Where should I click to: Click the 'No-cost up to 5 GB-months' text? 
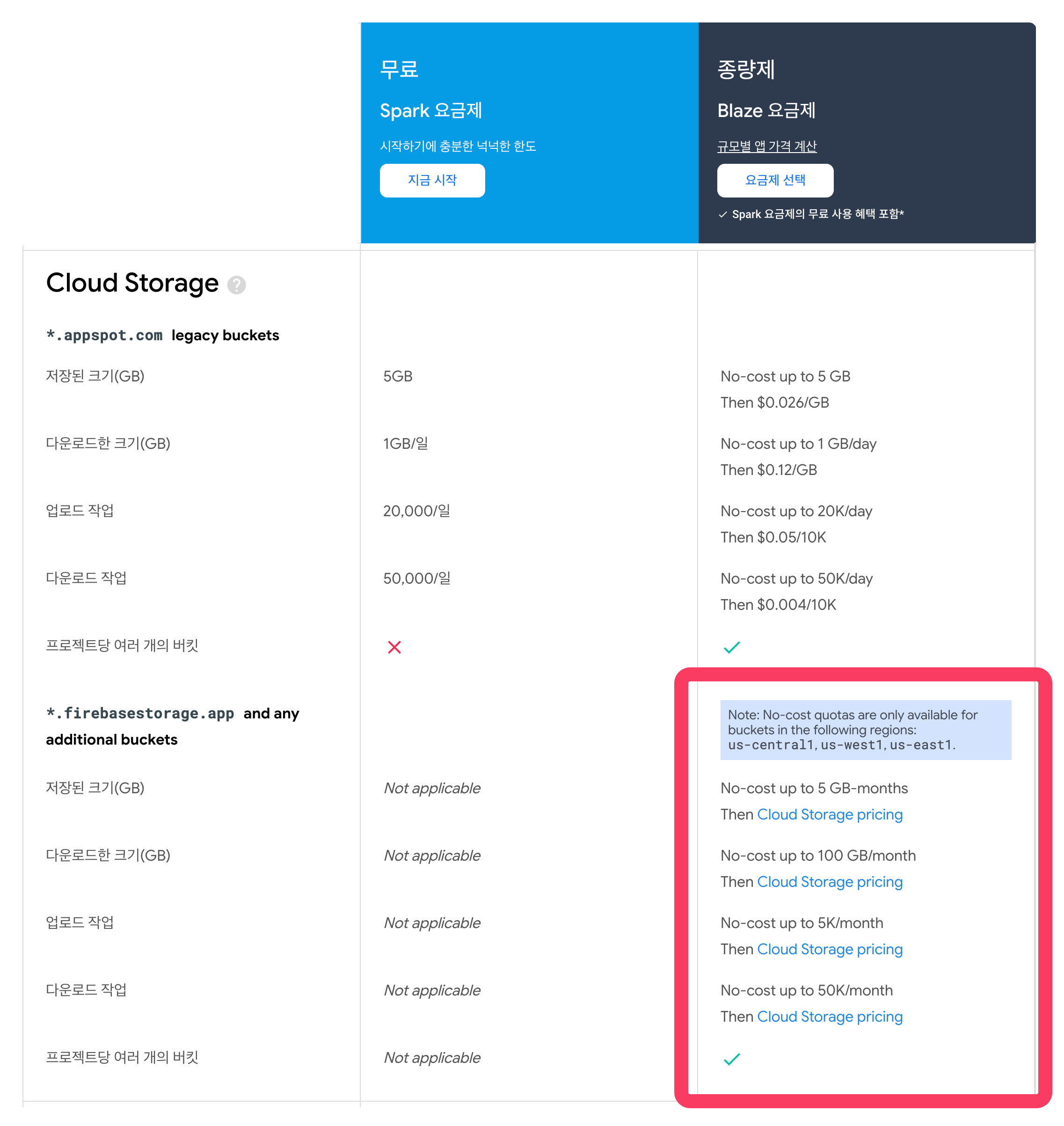815,789
